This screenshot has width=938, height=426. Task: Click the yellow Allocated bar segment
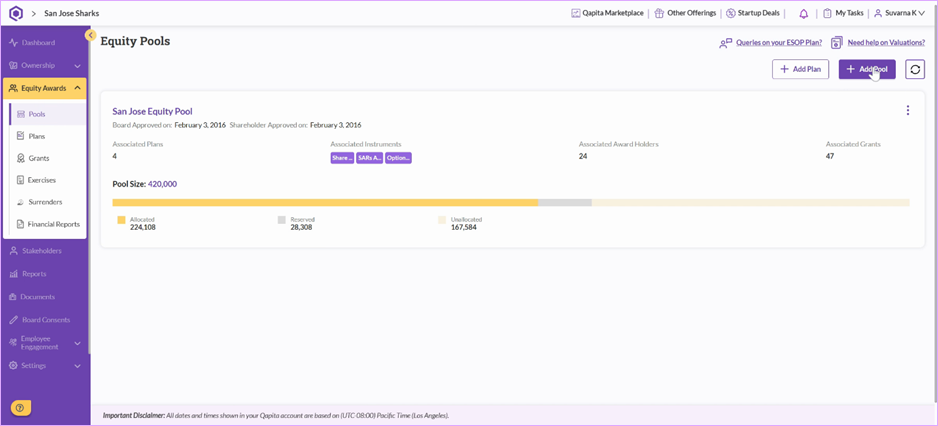click(x=325, y=203)
